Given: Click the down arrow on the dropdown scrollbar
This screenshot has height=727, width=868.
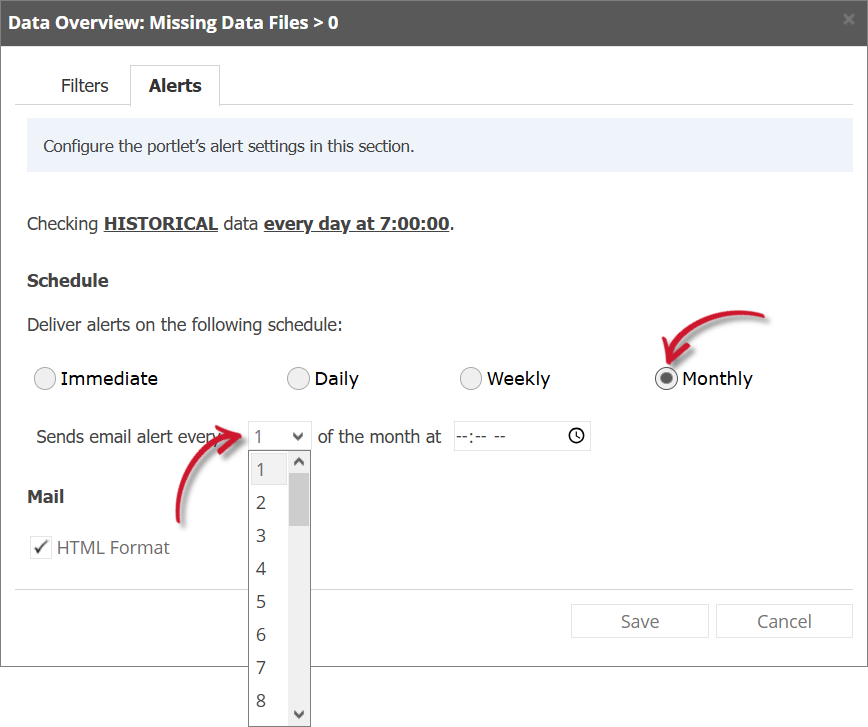Looking at the screenshot, I should [299, 714].
